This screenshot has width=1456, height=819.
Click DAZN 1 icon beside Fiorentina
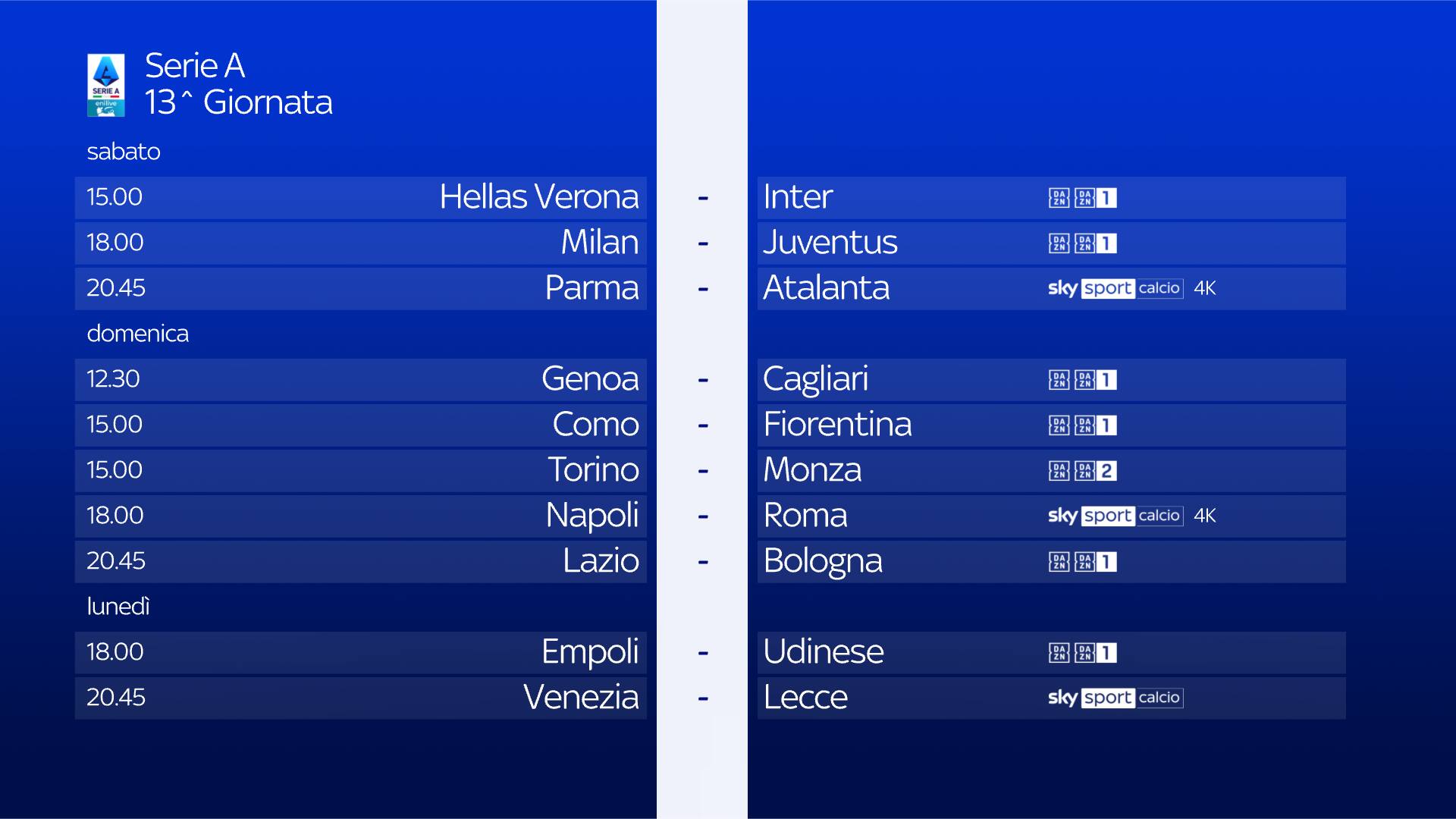coord(1095,425)
